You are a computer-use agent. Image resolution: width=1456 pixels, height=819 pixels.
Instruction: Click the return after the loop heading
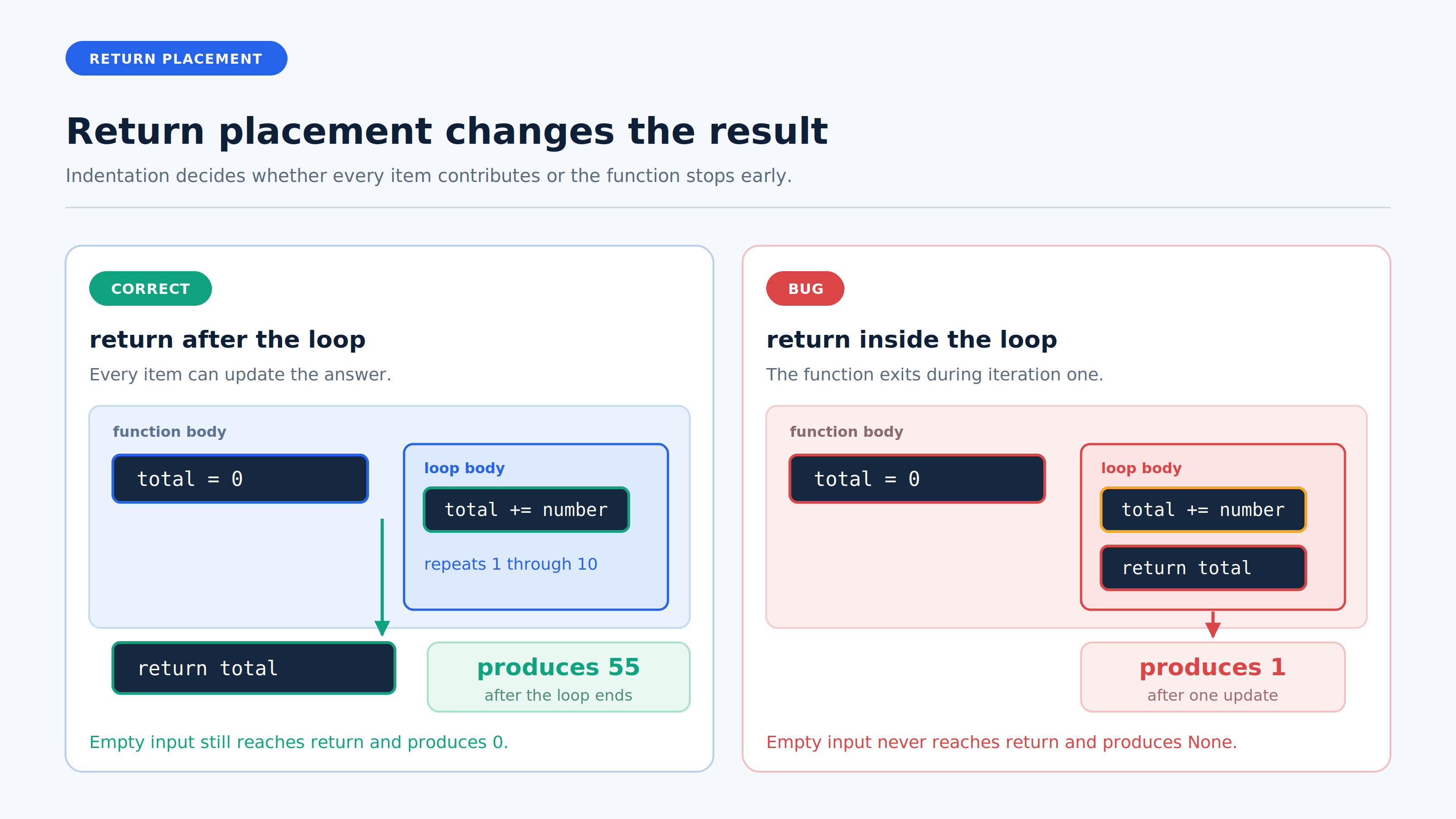pos(227,340)
